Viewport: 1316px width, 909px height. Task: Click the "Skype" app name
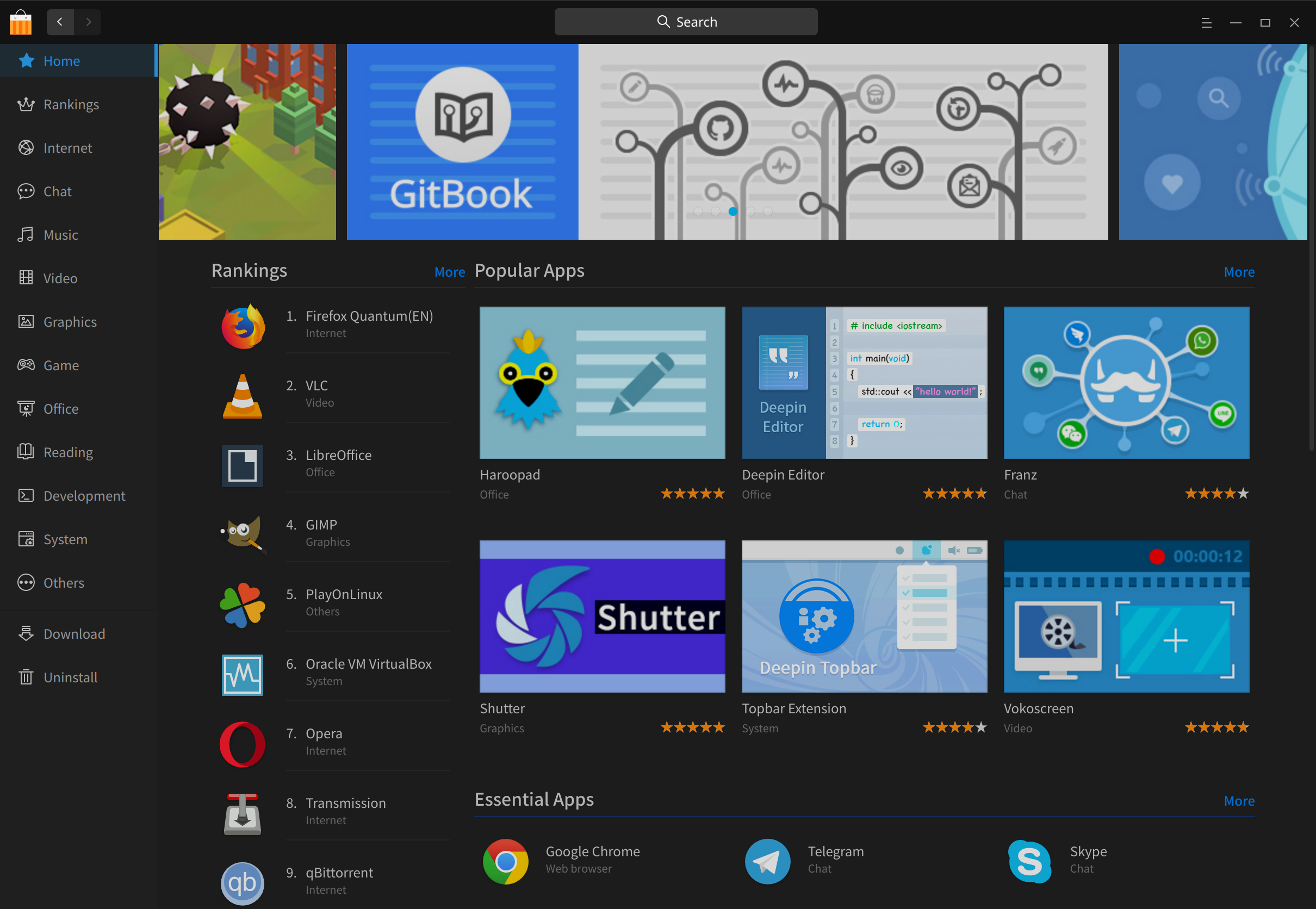click(x=1088, y=851)
